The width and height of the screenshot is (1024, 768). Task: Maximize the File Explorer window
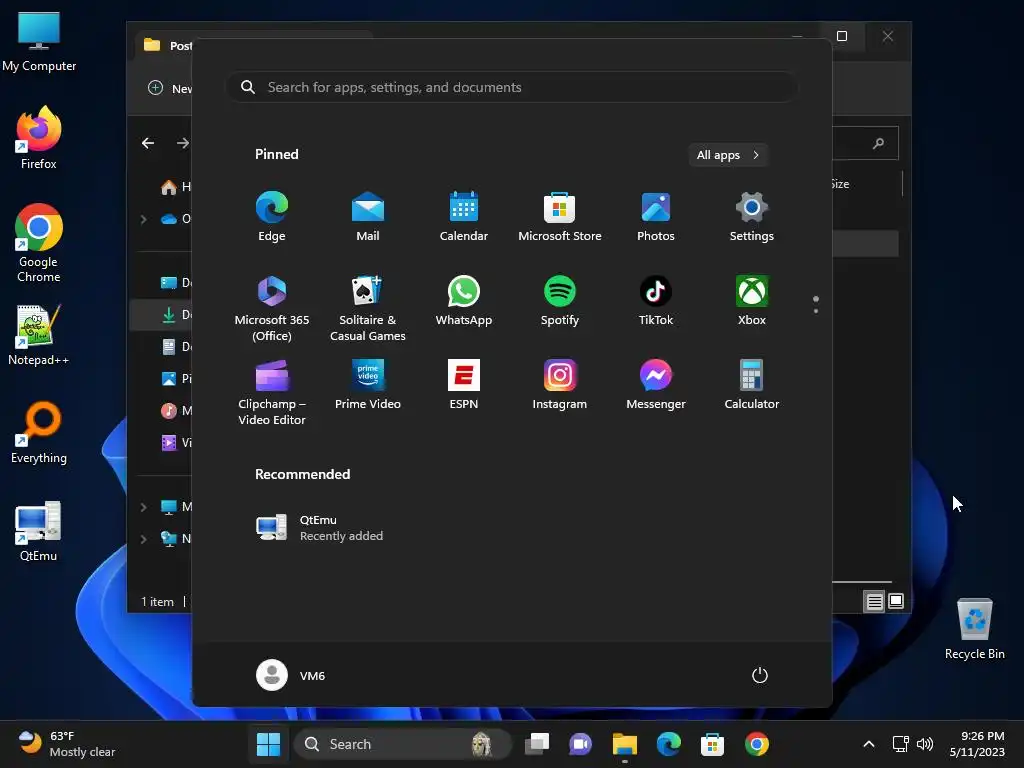pyautogui.click(x=842, y=37)
